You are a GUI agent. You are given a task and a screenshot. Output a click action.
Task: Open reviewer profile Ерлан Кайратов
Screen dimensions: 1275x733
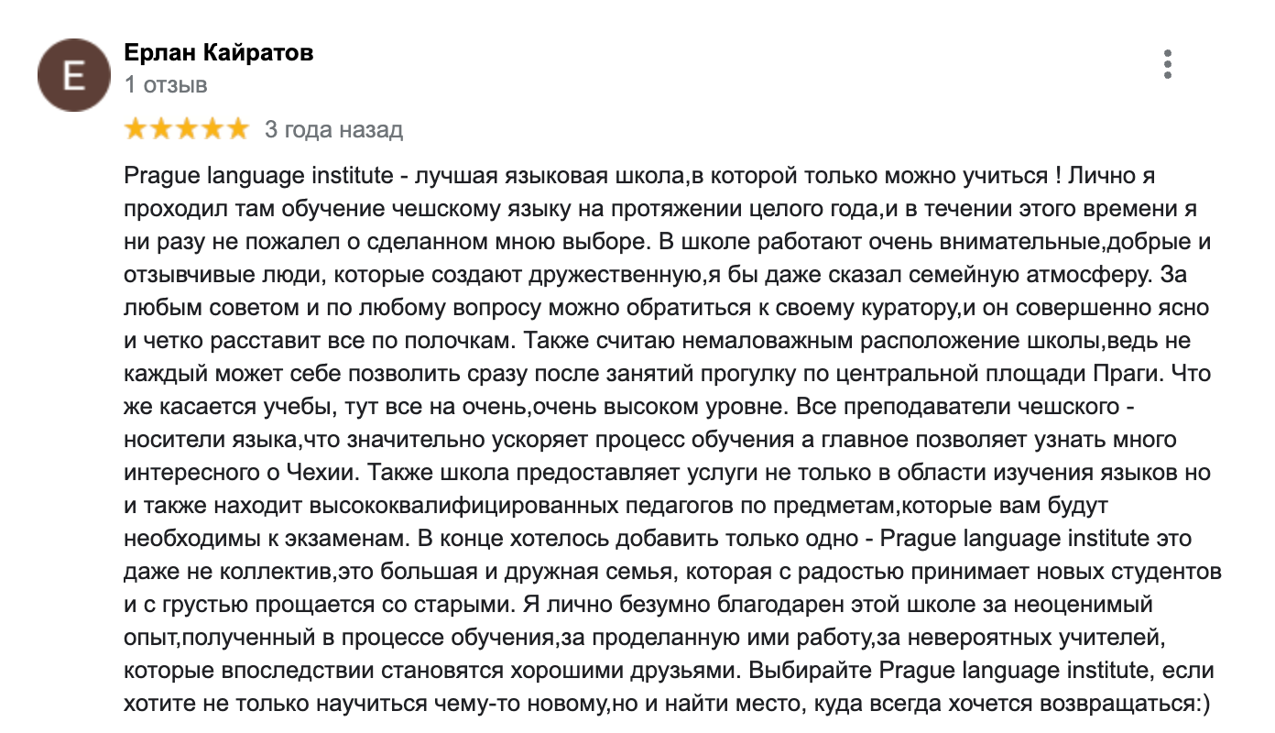click(x=218, y=53)
